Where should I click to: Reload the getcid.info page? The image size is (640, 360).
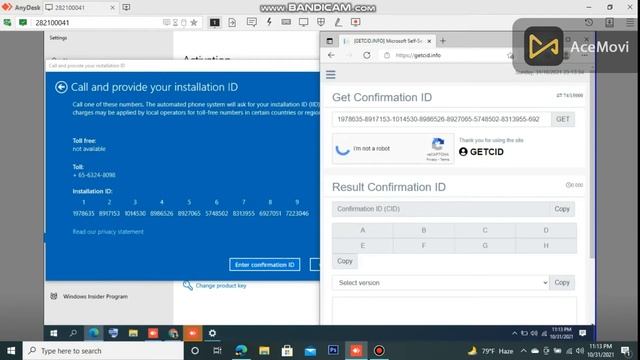pyautogui.click(x=367, y=55)
